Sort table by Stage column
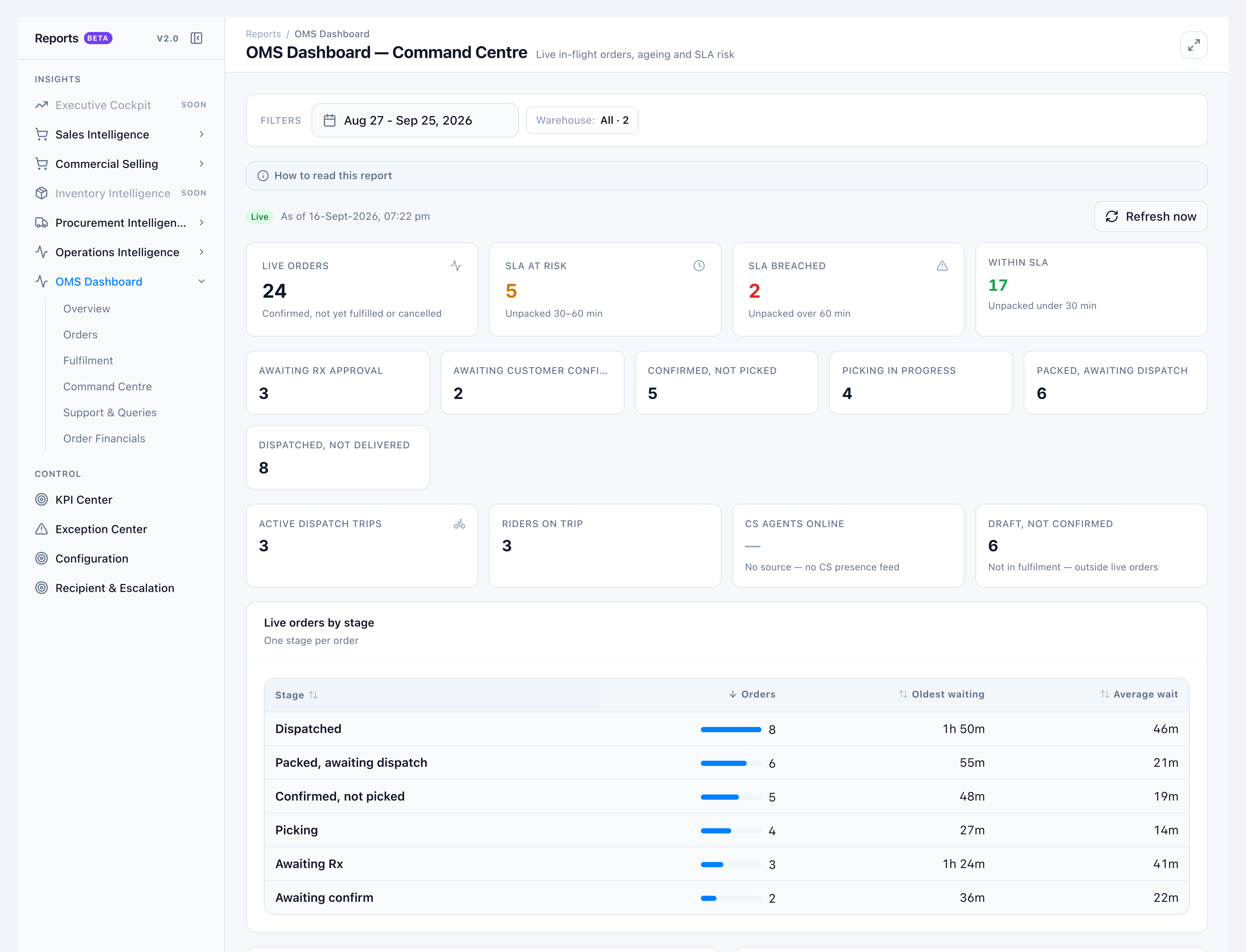 coord(296,695)
